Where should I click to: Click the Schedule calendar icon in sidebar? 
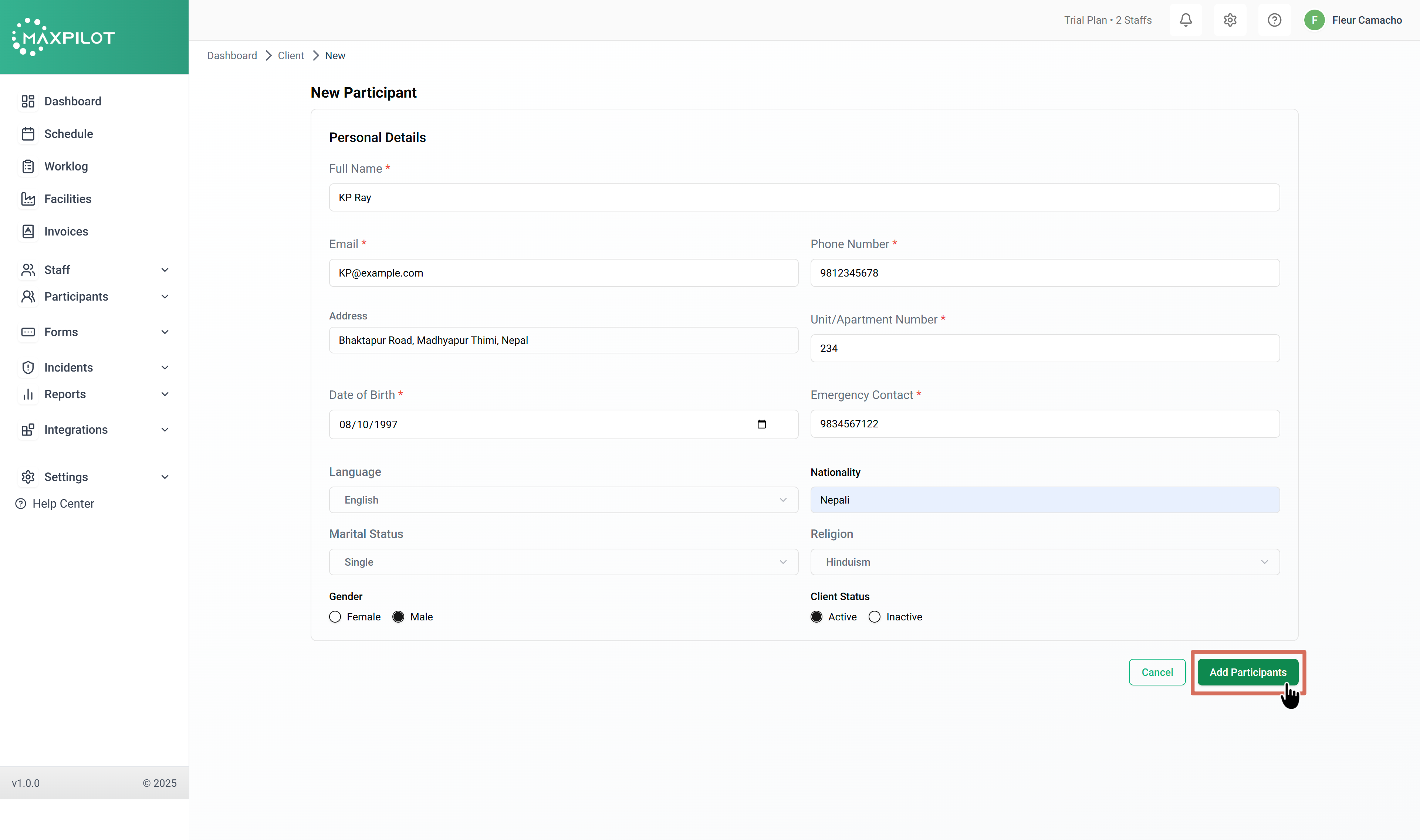28,133
